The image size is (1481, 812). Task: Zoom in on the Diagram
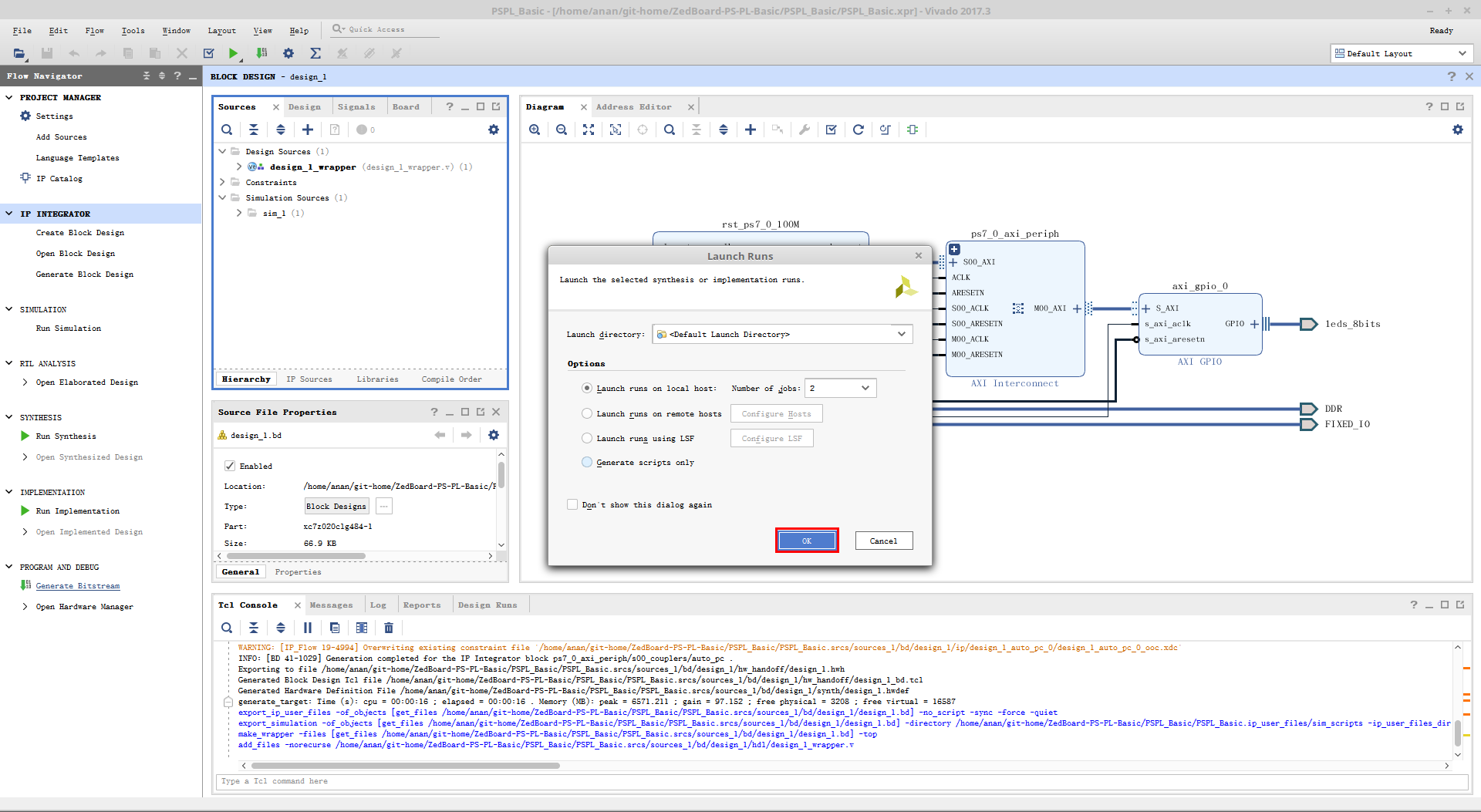point(535,130)
